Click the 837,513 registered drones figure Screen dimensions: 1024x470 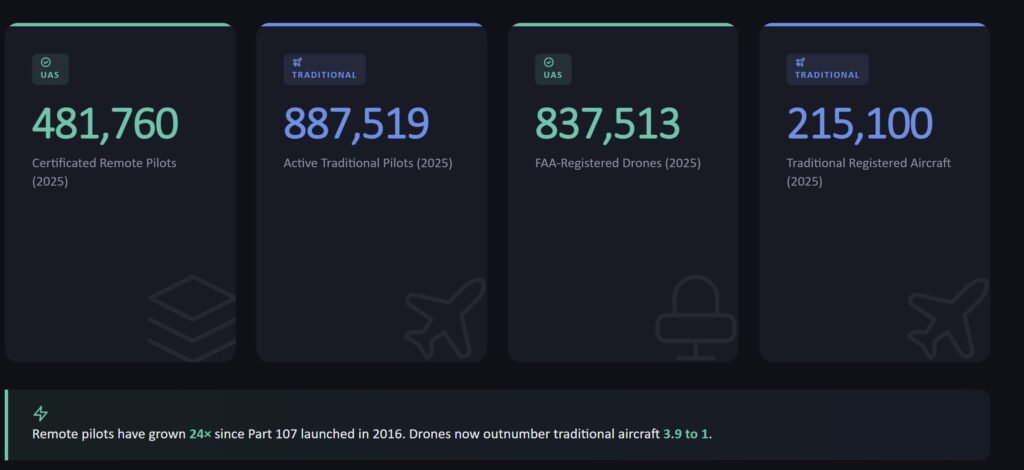607,123
